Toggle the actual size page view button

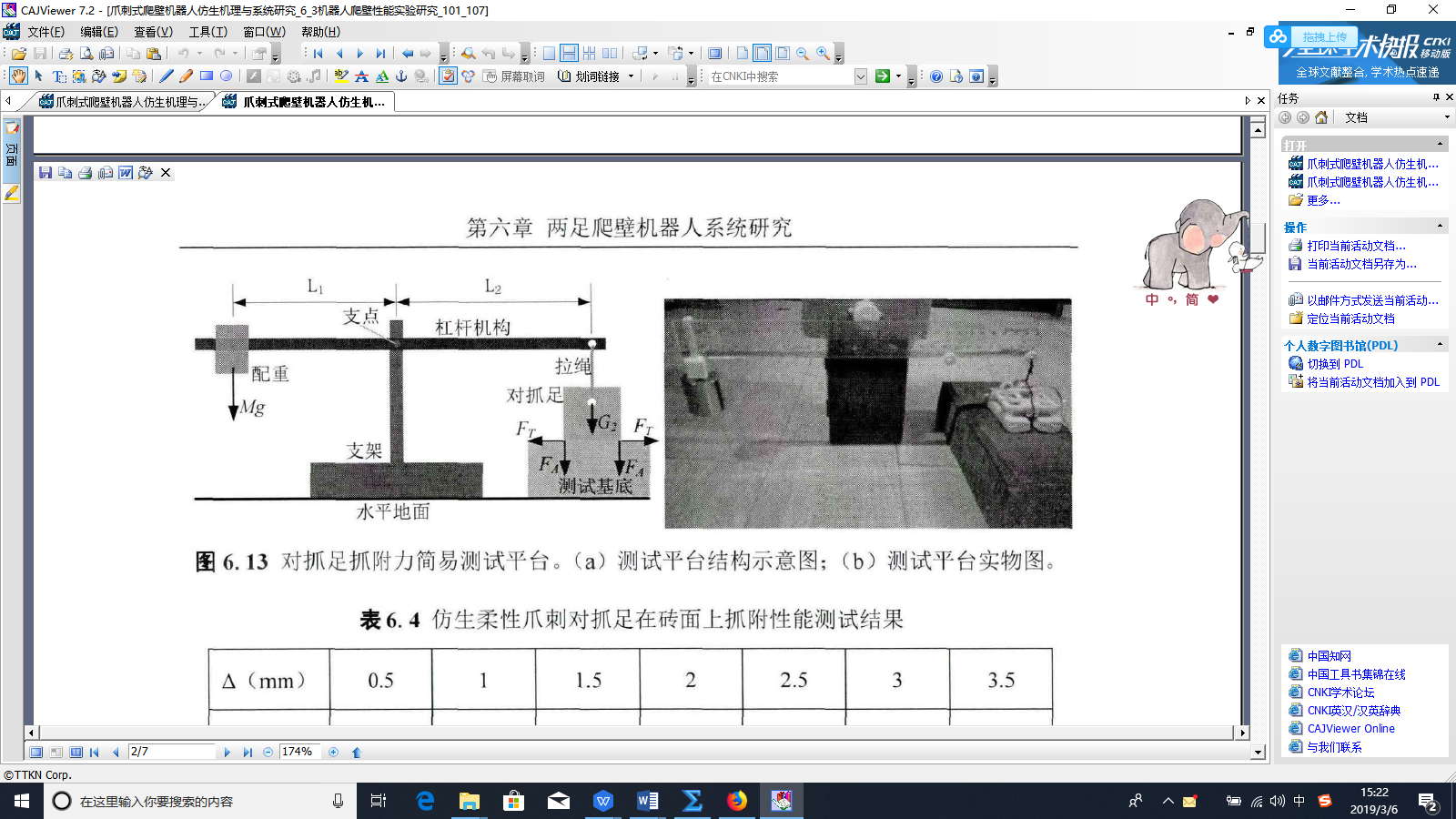coord(743,54)
